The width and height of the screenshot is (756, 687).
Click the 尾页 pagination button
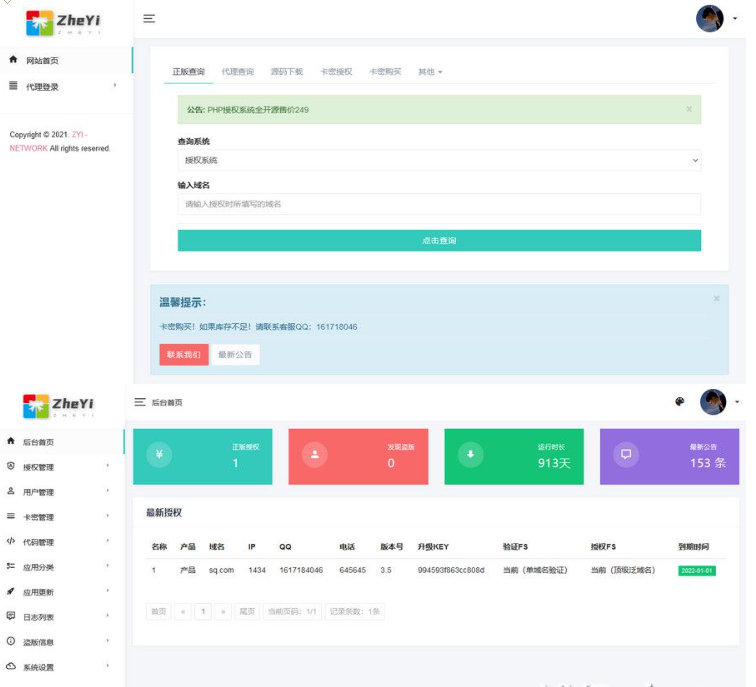click(247, 611)
